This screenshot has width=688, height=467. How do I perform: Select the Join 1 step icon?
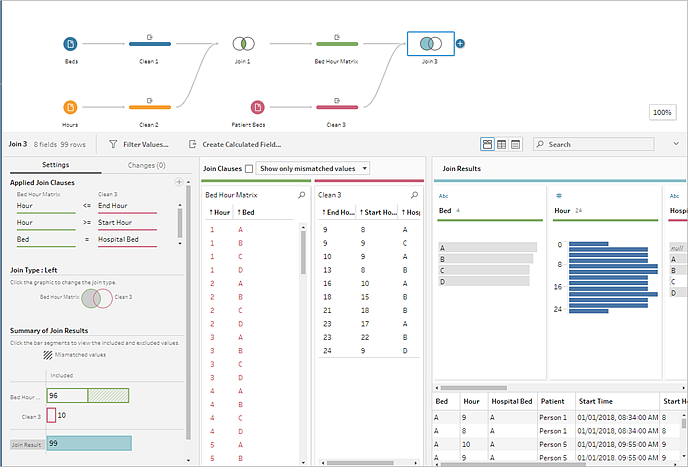coord(243,43)
